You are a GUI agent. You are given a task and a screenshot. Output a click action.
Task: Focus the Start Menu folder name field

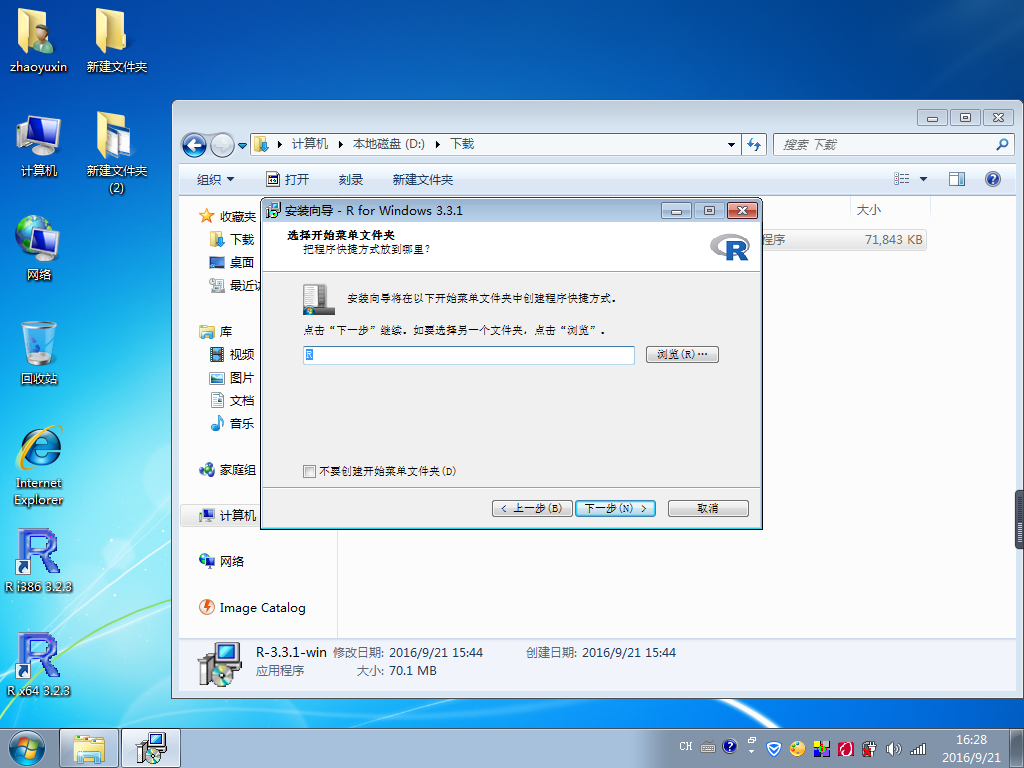[x=468, y=355]
